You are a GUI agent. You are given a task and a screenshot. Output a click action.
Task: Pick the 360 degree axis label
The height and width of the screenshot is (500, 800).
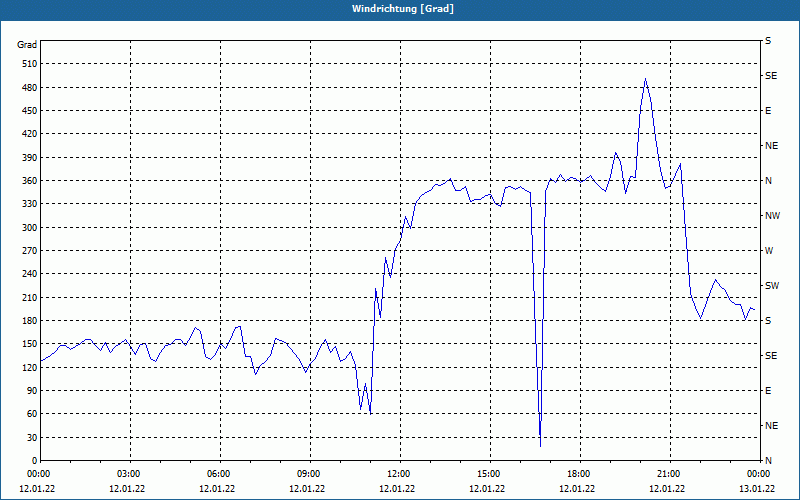click(30, 181)
